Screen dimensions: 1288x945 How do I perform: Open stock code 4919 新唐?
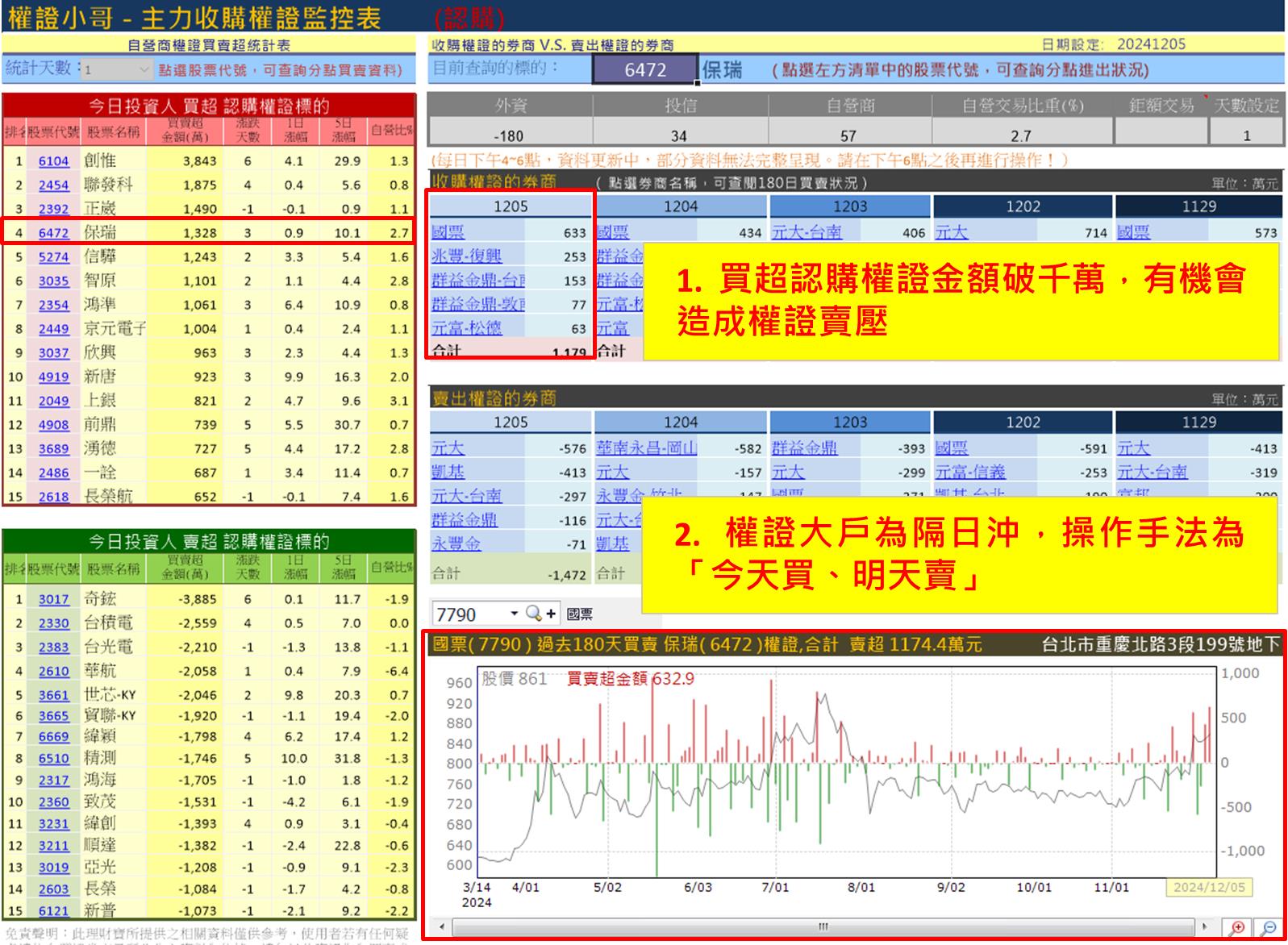(x=53, y=377)
